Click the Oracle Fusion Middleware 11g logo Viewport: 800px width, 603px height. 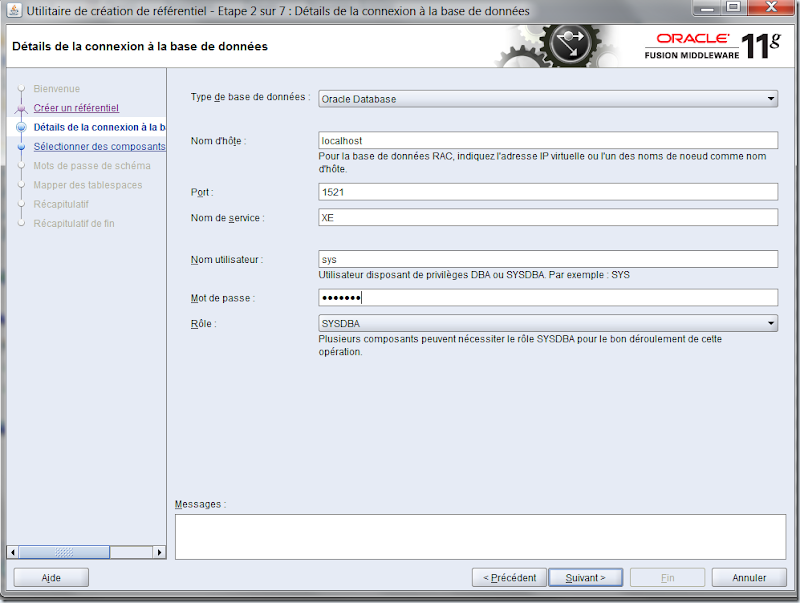click(713, 46)
